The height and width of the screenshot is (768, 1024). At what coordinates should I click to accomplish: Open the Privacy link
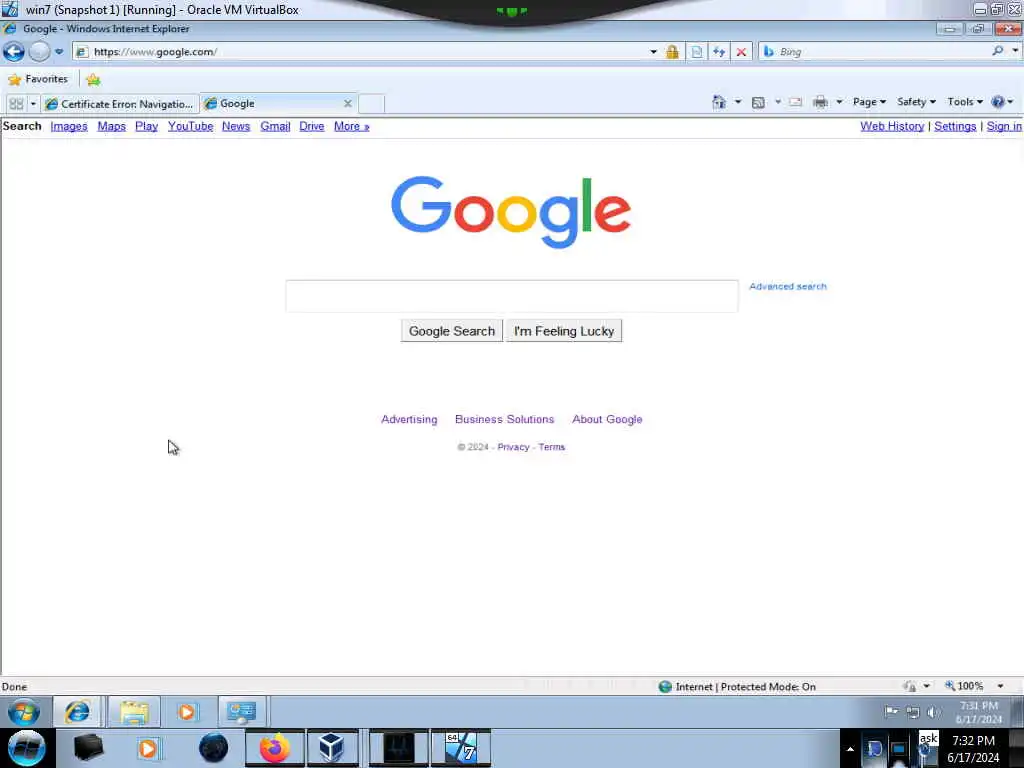(513, 447)
